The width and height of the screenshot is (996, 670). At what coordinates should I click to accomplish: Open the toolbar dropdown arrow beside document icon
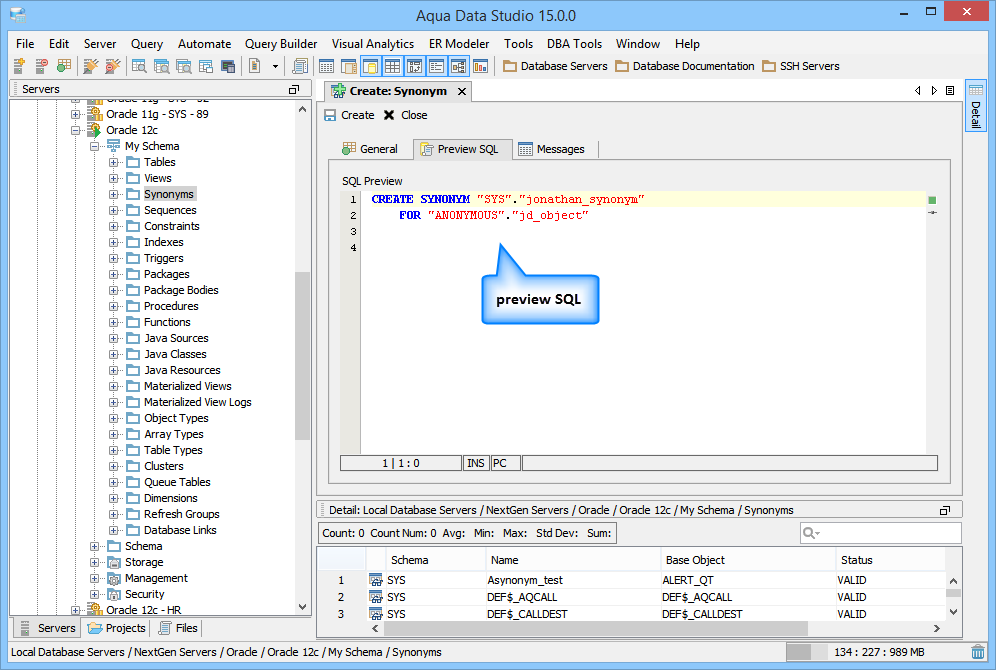coord(275,65)
